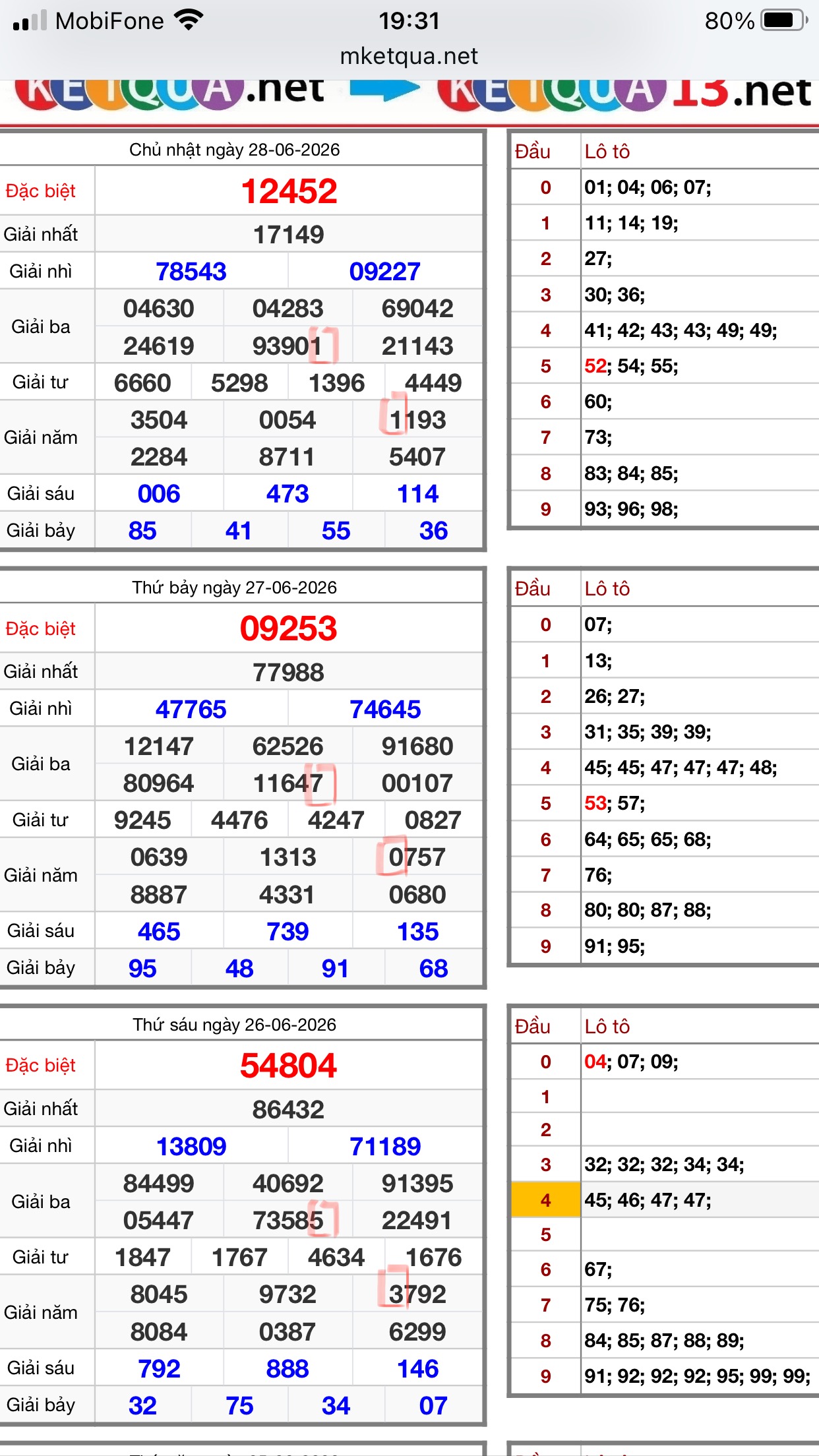The height and width of the screenshot is (1456, 819).
Task: Tap Giải bảy number 68
Action: (x=433, y=969)
